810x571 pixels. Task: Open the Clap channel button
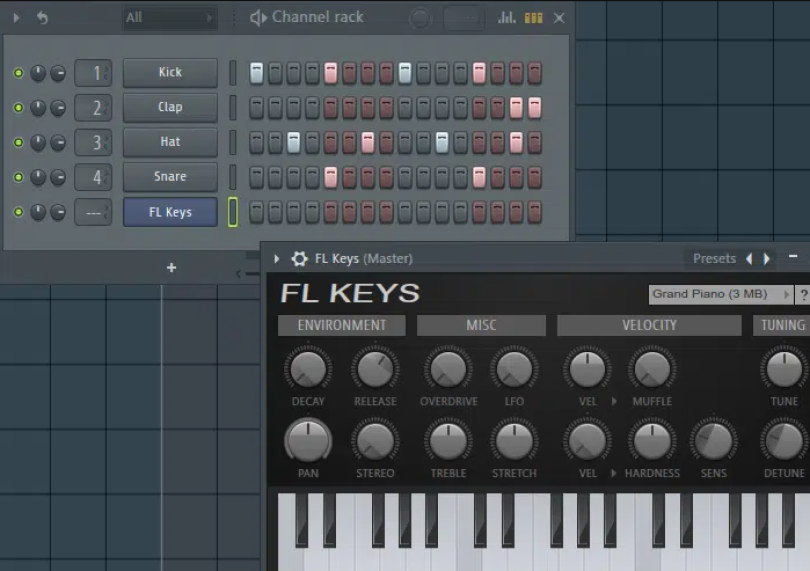(x=170, y=107)
